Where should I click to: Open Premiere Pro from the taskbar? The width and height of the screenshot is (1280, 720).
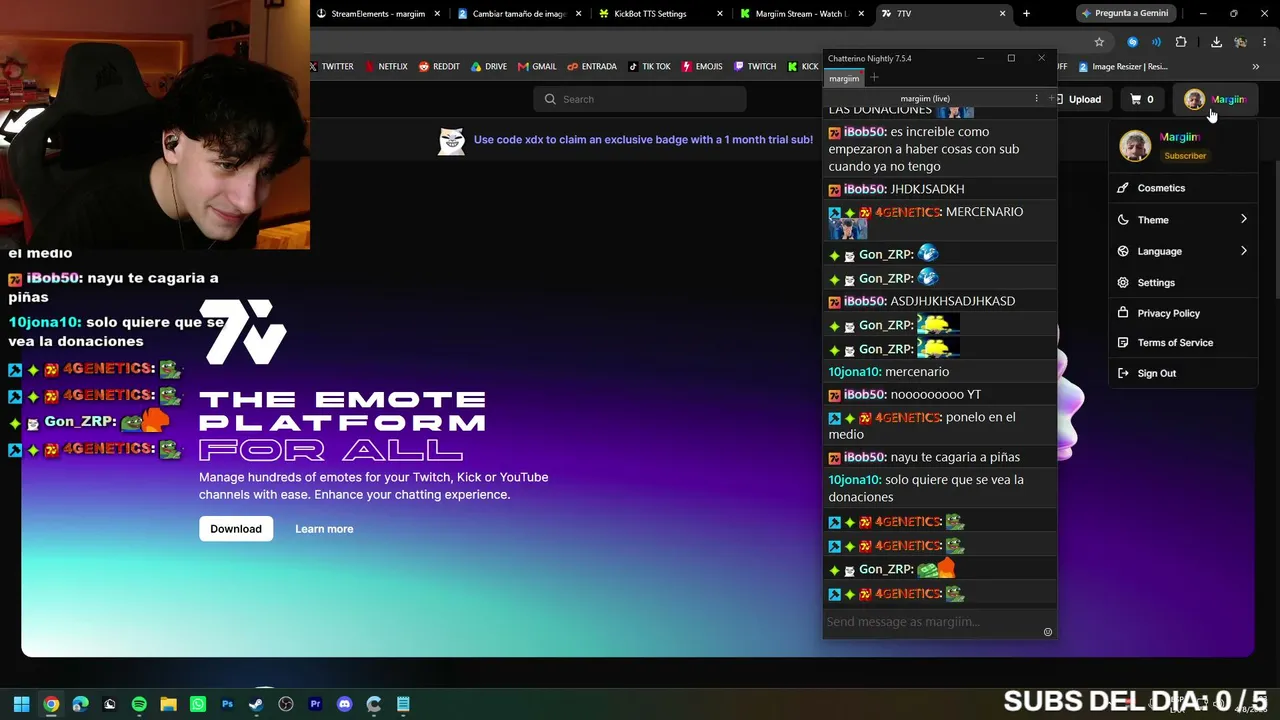point(315,704)
